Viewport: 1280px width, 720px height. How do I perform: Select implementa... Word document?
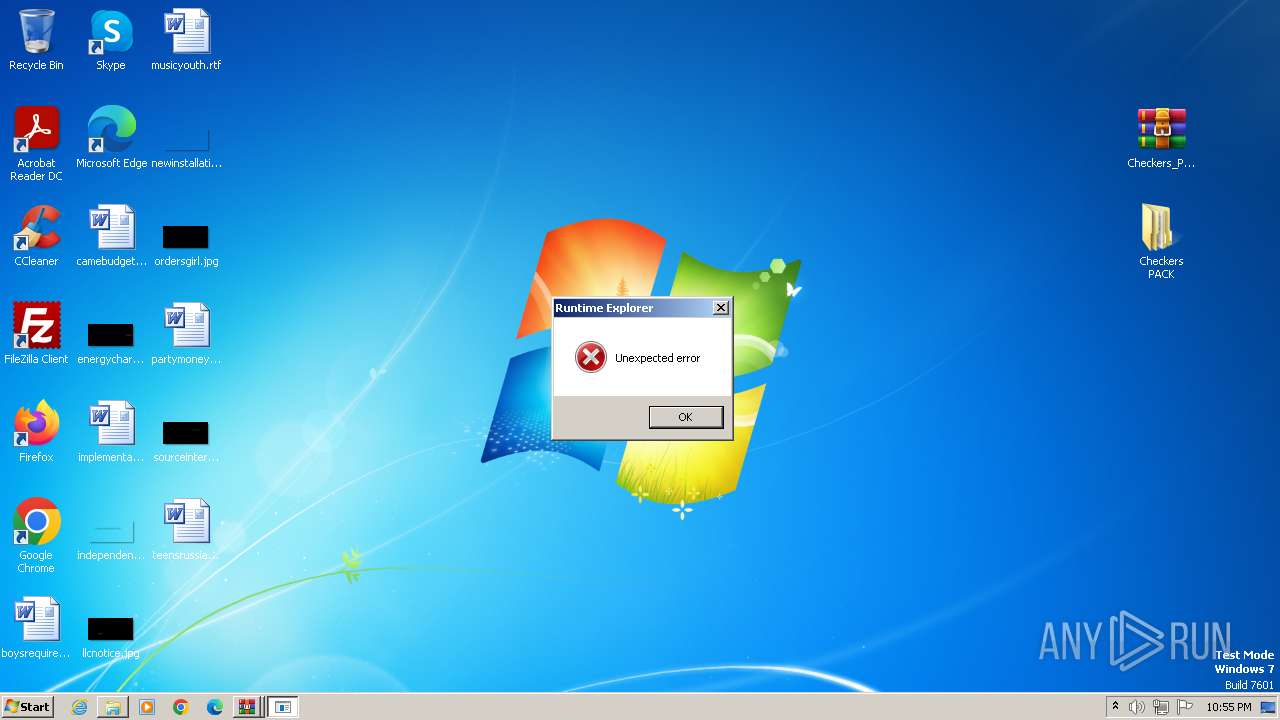(111, 432)
